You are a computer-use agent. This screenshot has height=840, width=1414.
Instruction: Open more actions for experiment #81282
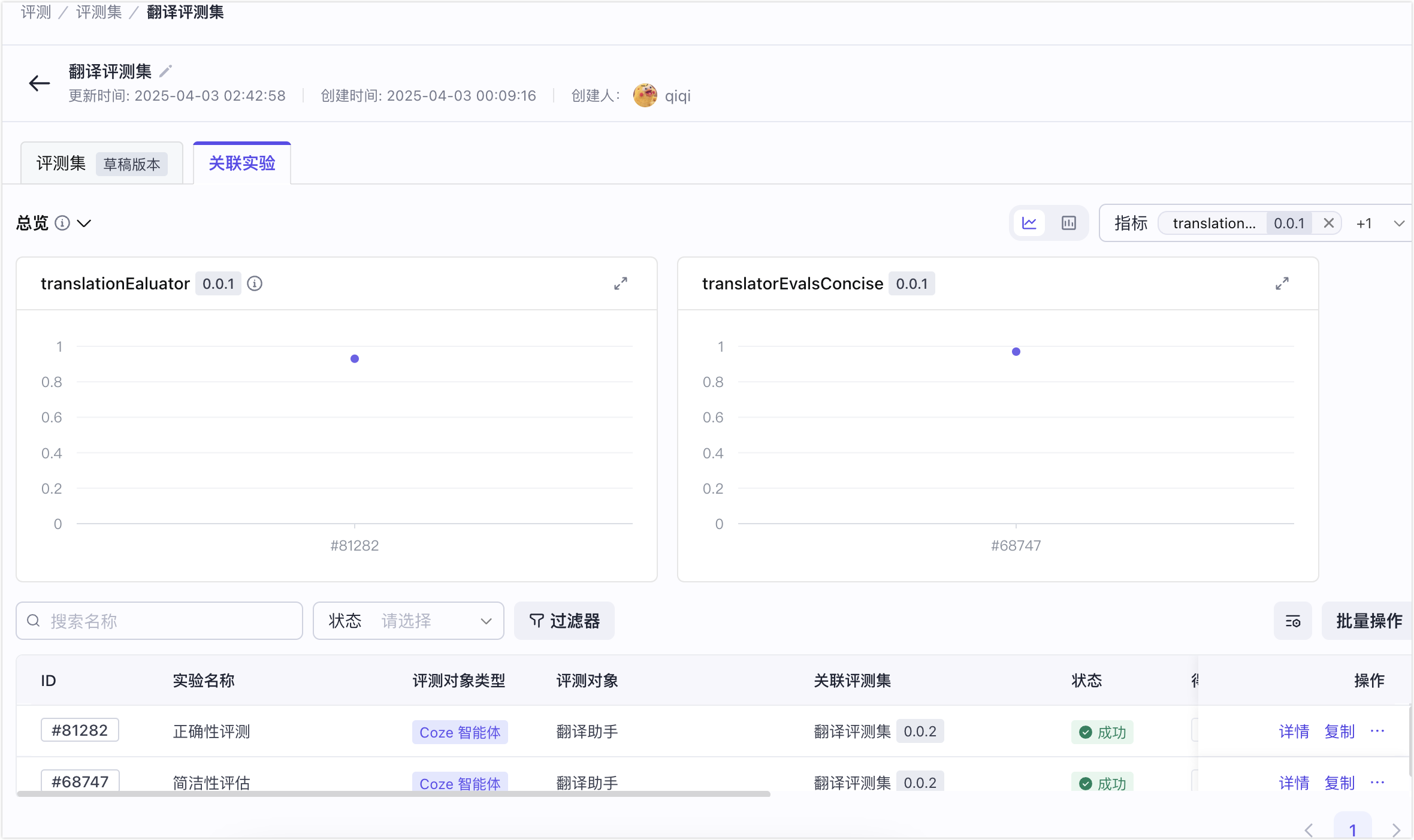click(1377, 731)
